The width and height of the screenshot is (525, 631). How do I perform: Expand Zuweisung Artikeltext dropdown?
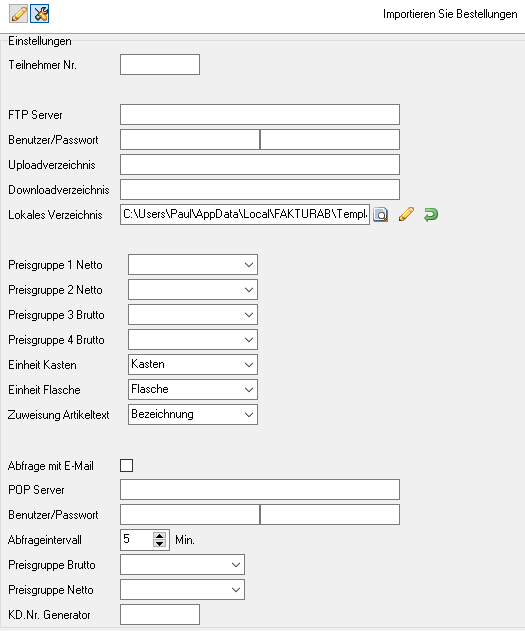[193, 414]
